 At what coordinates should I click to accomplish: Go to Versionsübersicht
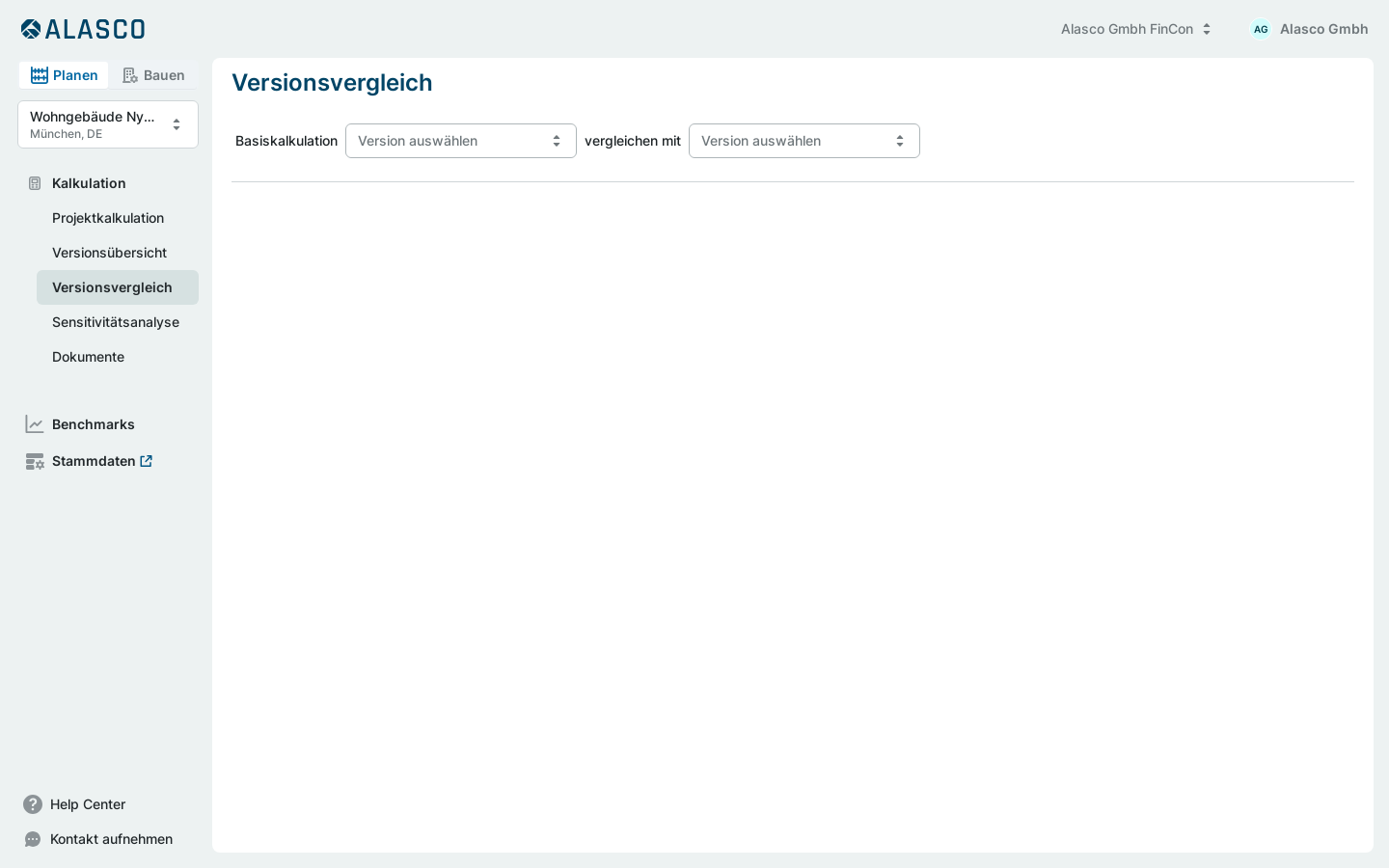click(x=109, y=253)
